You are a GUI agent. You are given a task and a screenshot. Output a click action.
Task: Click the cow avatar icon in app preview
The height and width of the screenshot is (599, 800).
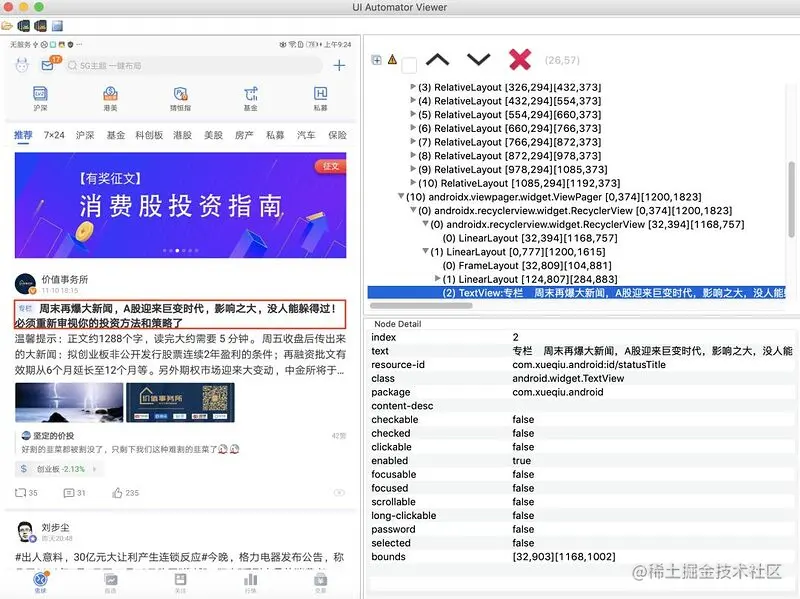point(22,65)
